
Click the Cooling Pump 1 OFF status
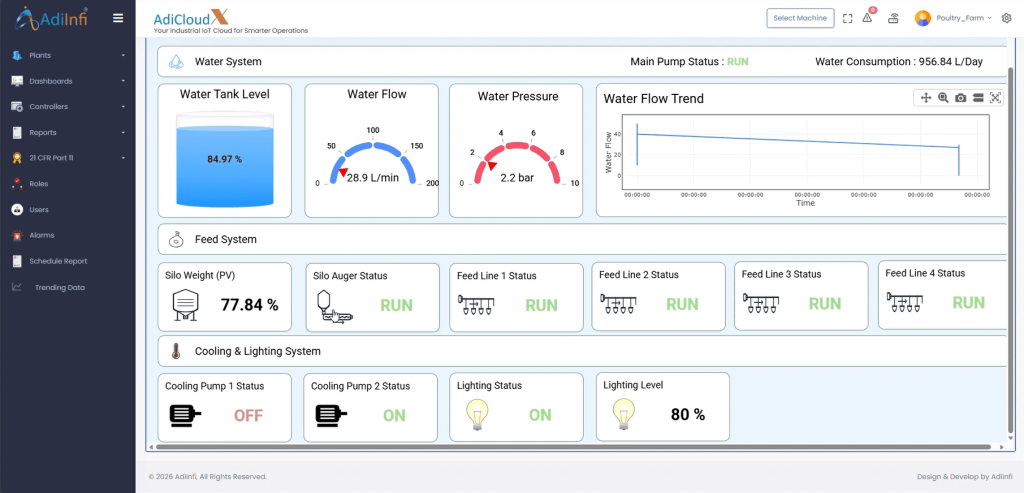click(x=248, y=415)
